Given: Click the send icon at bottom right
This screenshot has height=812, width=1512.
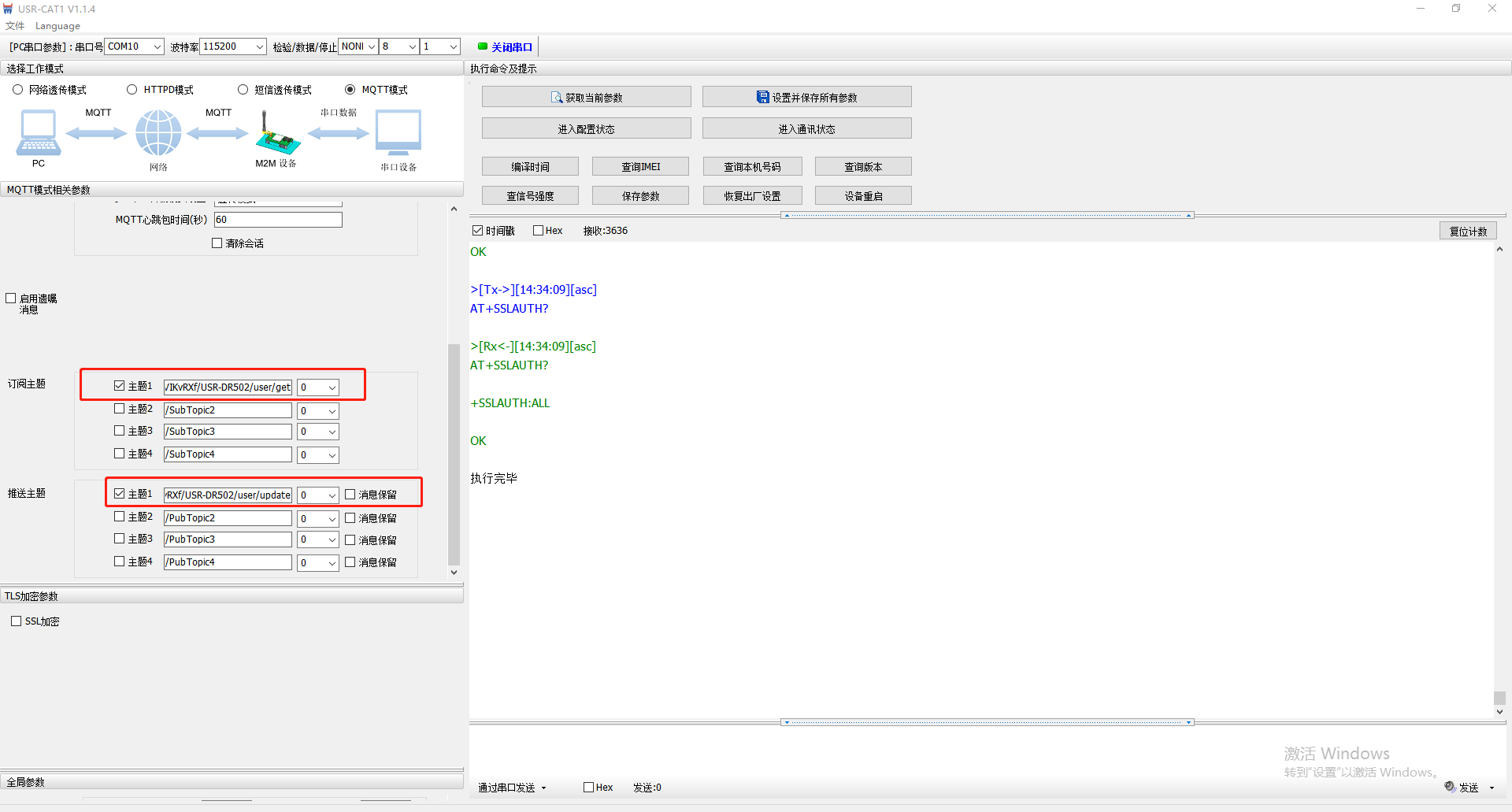Looking at the screenshot, I should point(1450,787).
